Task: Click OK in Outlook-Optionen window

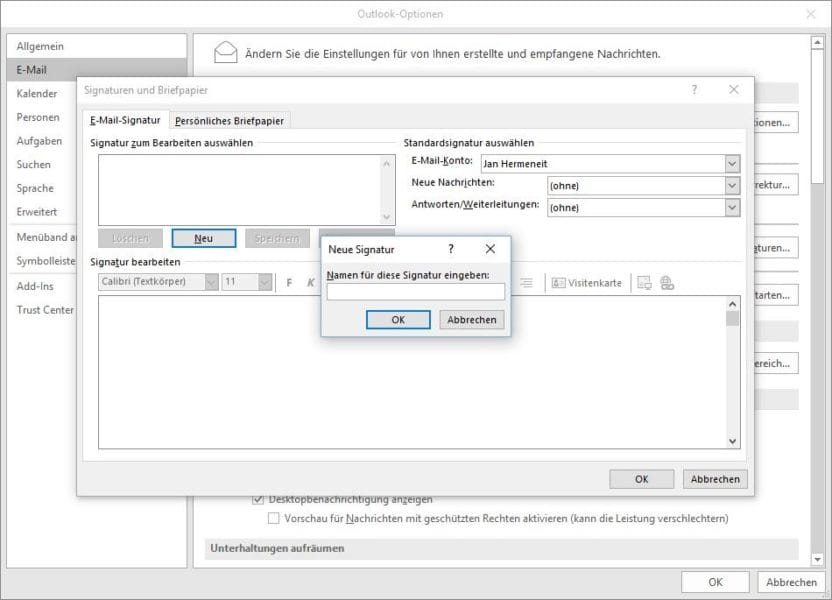Action: (715, 582)
